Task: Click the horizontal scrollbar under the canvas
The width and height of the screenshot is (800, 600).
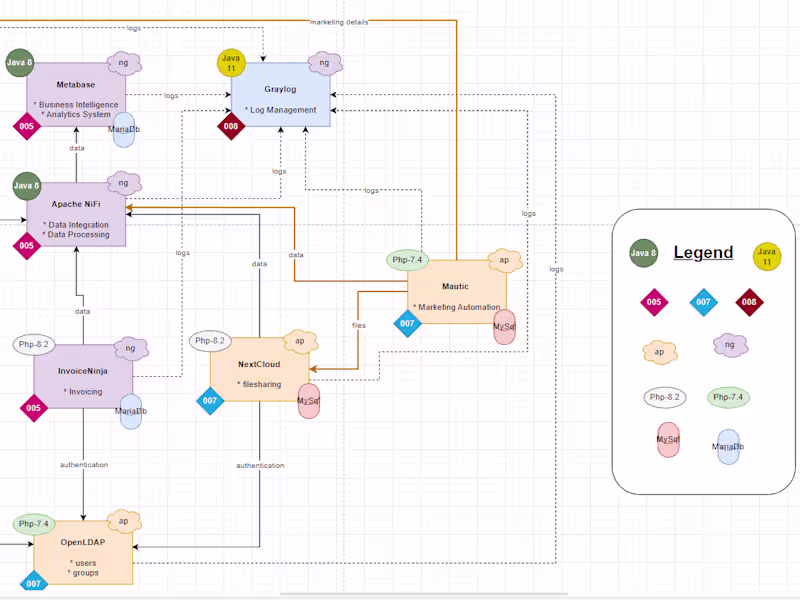Action: (x=423, y=594)
